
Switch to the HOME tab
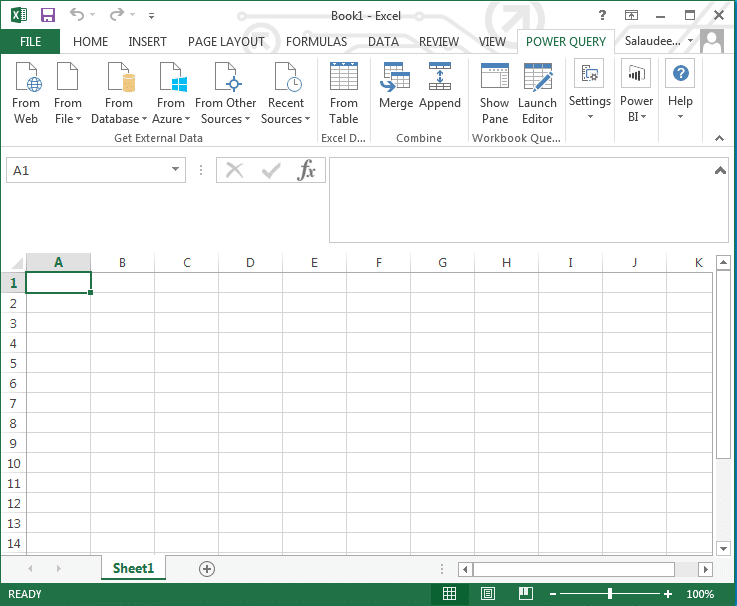(x=90, y=42)
